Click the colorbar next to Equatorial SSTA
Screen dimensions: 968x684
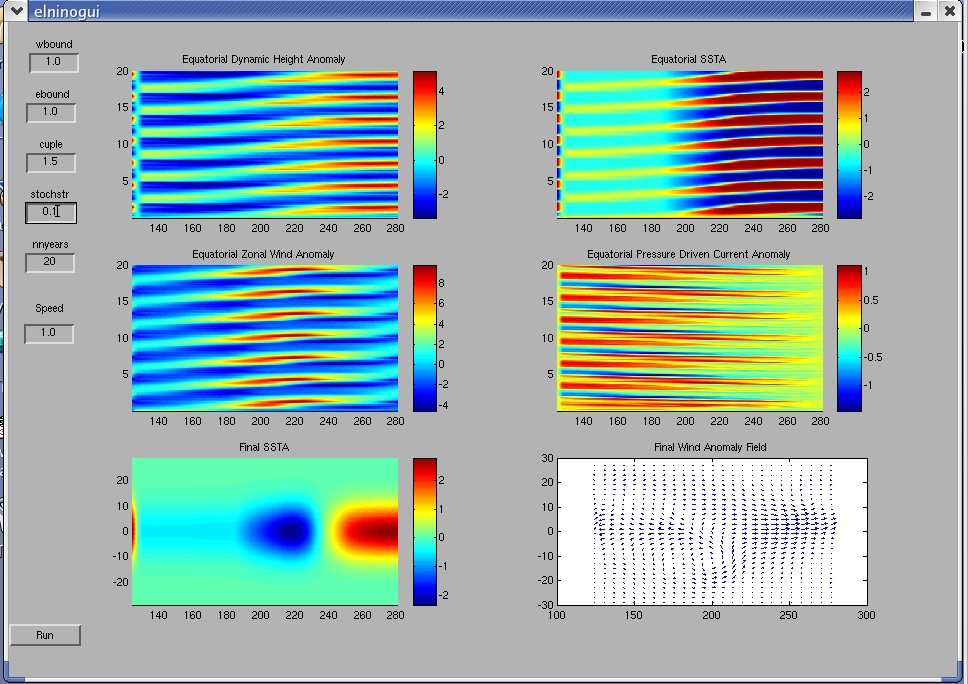coord(849,144)
